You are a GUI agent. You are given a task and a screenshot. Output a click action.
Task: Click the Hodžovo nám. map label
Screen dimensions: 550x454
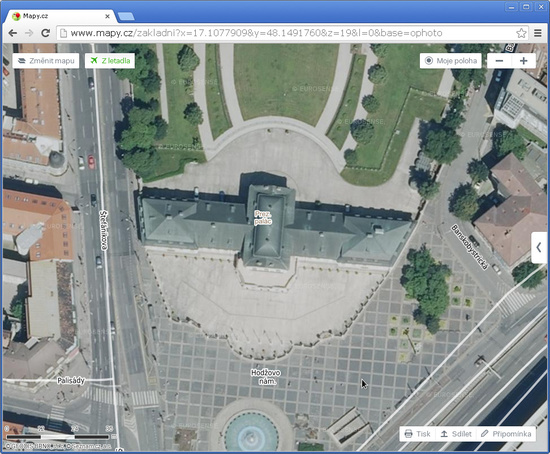tap(266, 377)
